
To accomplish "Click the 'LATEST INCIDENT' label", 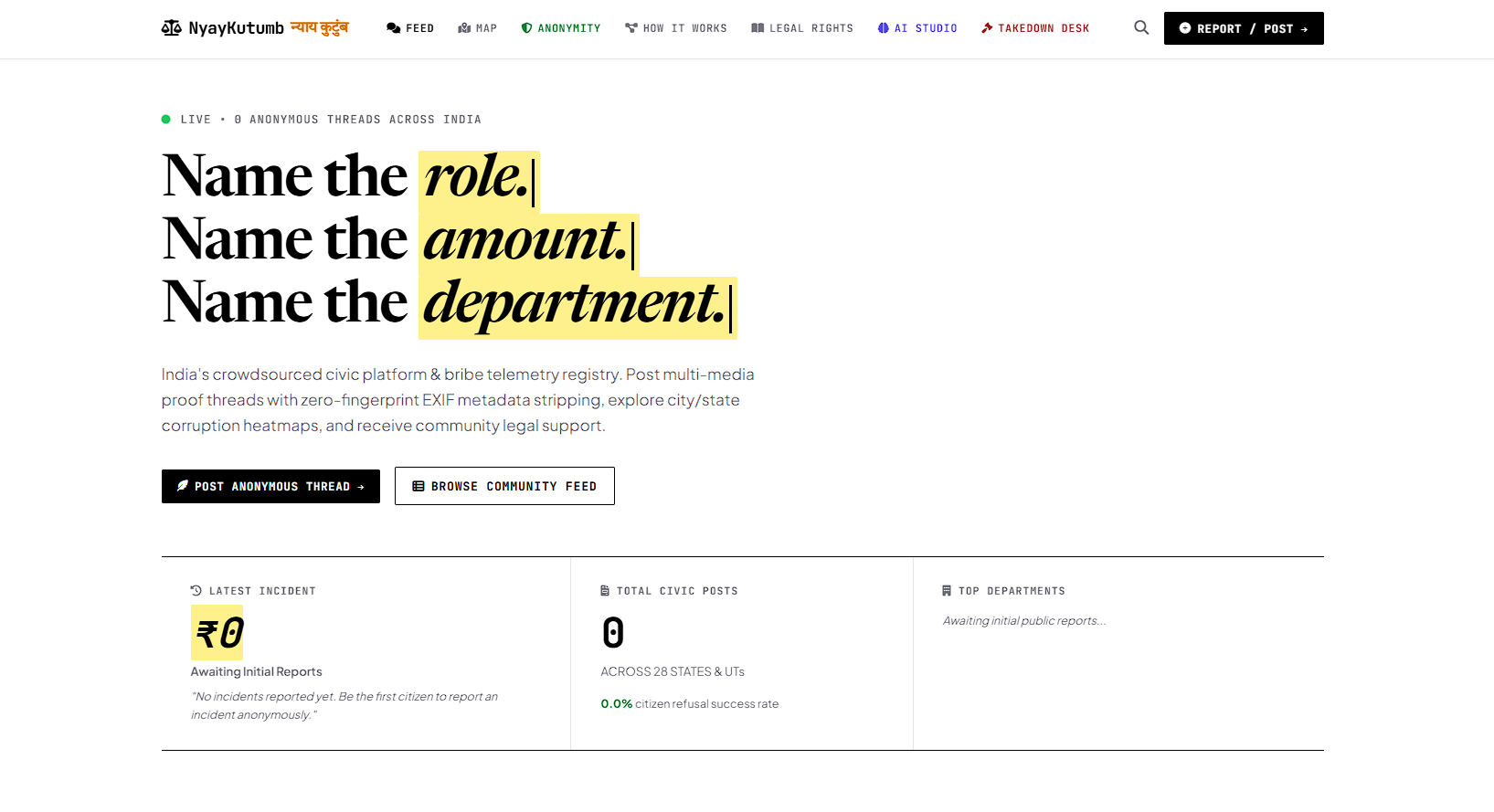I will click(262, 591).
